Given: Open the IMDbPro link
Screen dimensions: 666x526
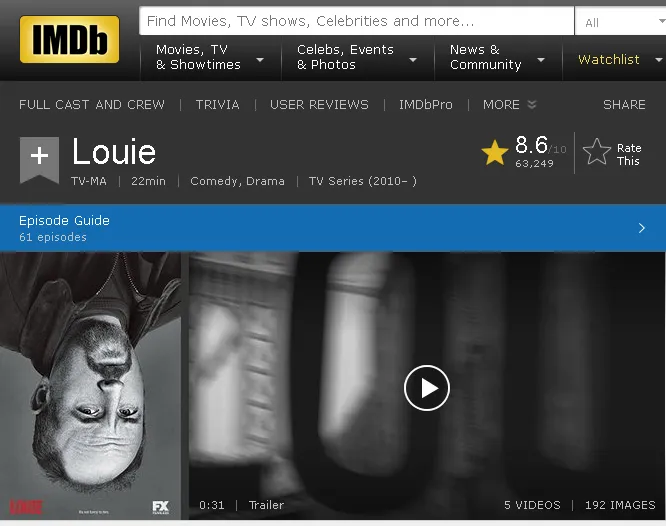Looking at the screenshot, I should pyautogui.click(x=426, y=105).
